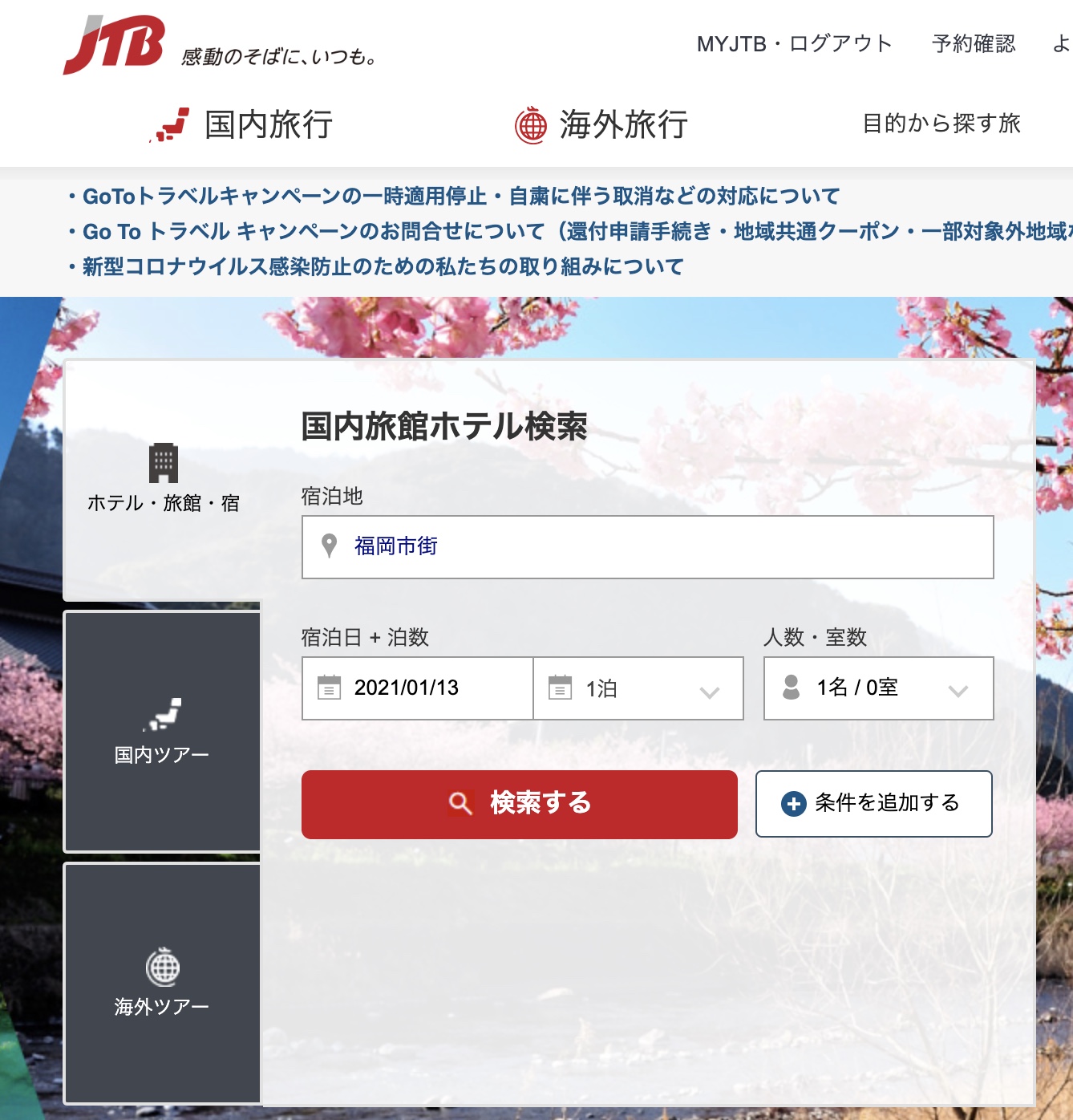Select the ホテル・旅館・宿 building icon
This screenshot has width=1073, height=1120.
(165, 464)
